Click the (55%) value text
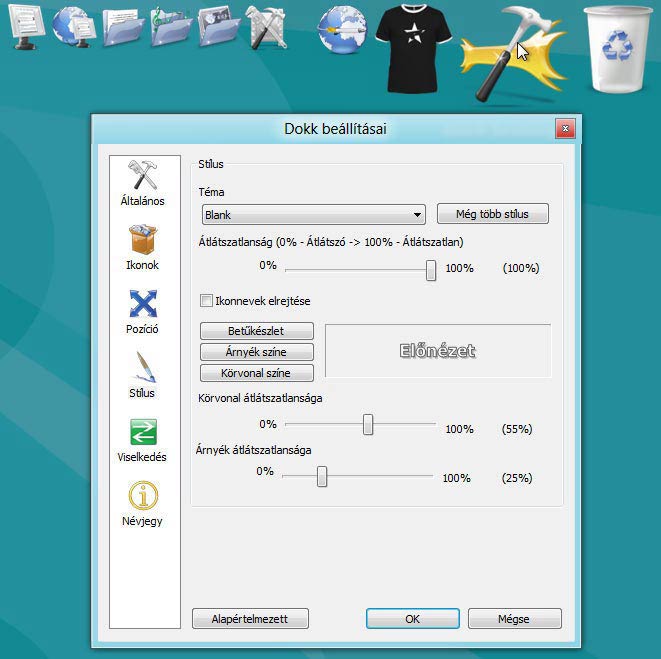 517,429
